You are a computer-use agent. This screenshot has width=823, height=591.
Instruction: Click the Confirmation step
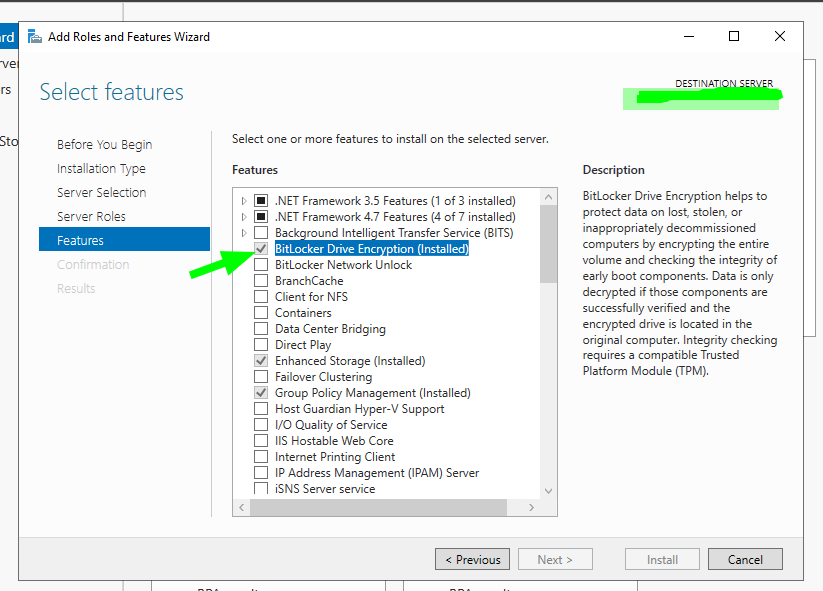pyautogui.click(x=93, y=265)
